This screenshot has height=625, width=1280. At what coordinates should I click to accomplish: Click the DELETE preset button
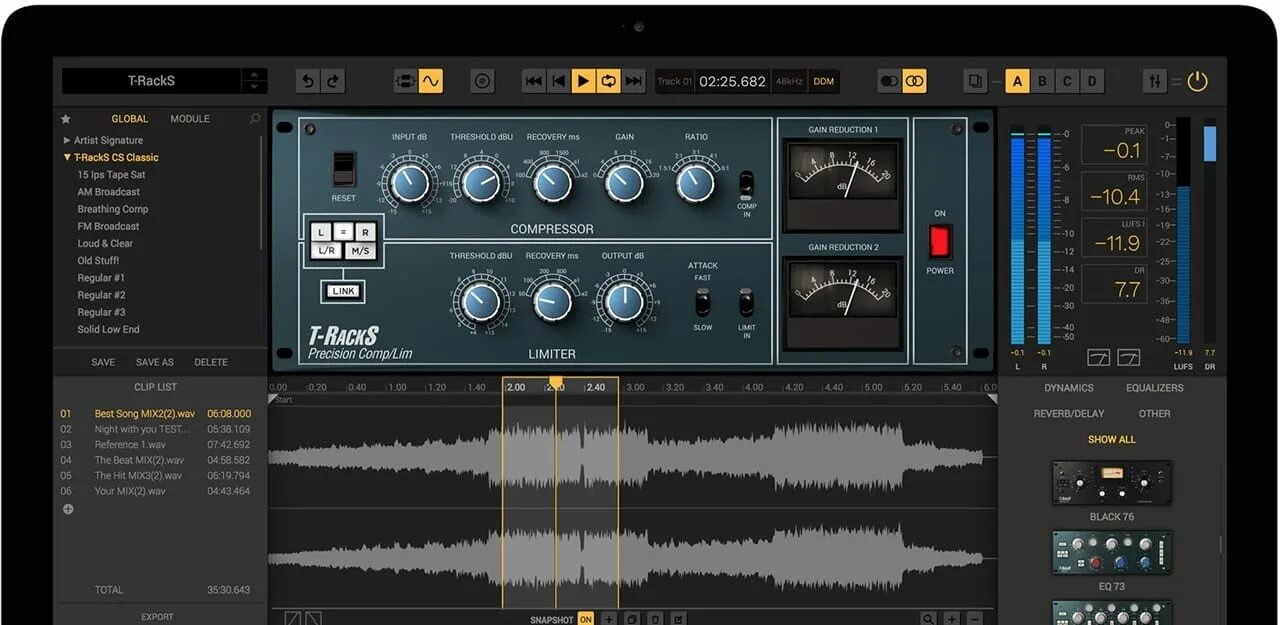pos(211,362)
